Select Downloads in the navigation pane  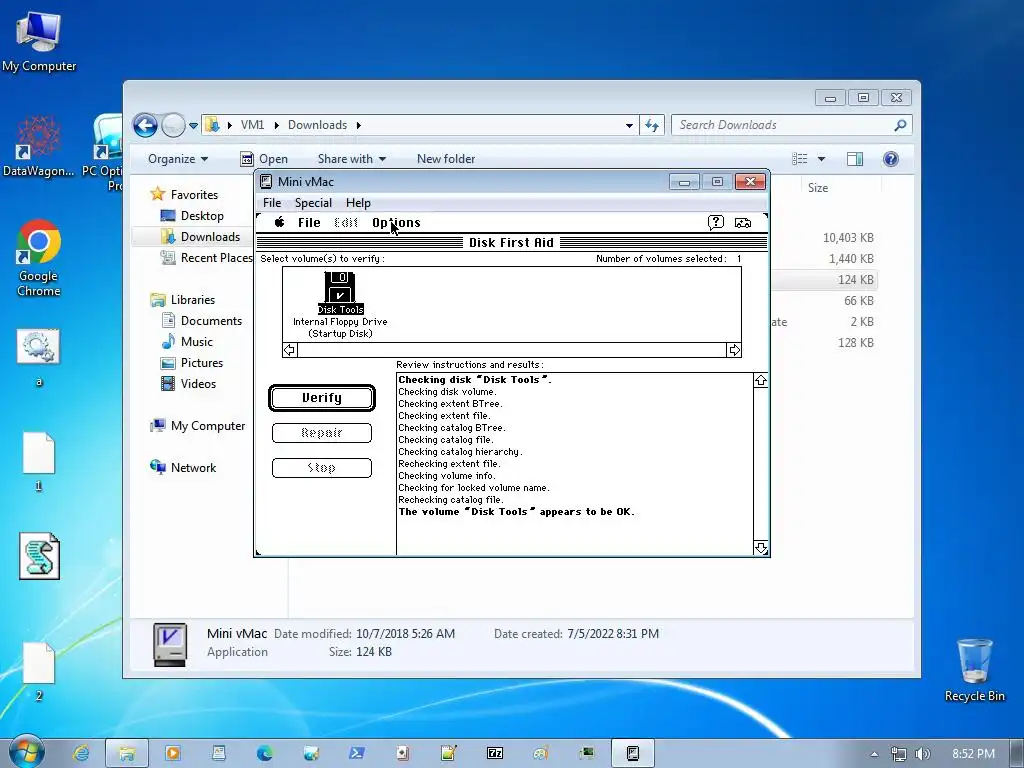[x=210, y=236]
